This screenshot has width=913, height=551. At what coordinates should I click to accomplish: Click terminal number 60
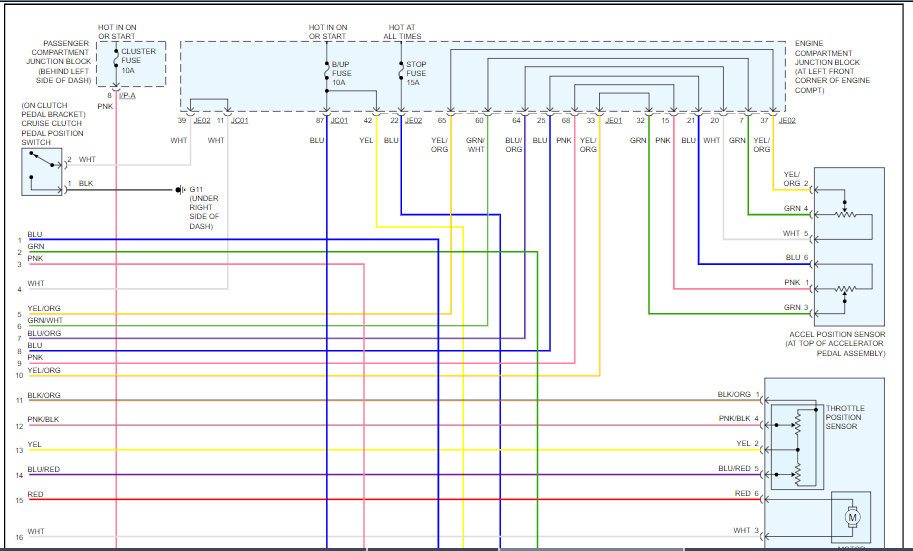pos(479,121)
